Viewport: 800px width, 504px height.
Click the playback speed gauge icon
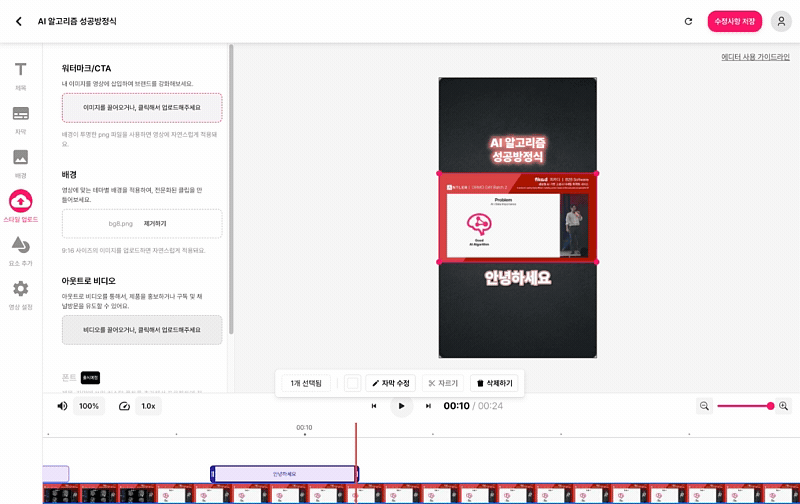124,406
